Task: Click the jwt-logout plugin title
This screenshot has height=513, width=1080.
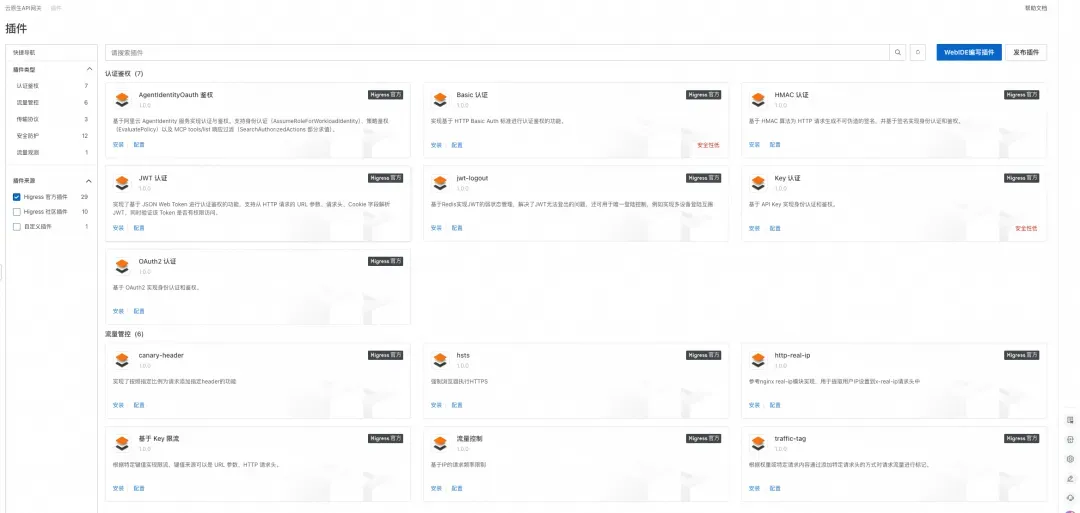Action: (x=472, y=178)
